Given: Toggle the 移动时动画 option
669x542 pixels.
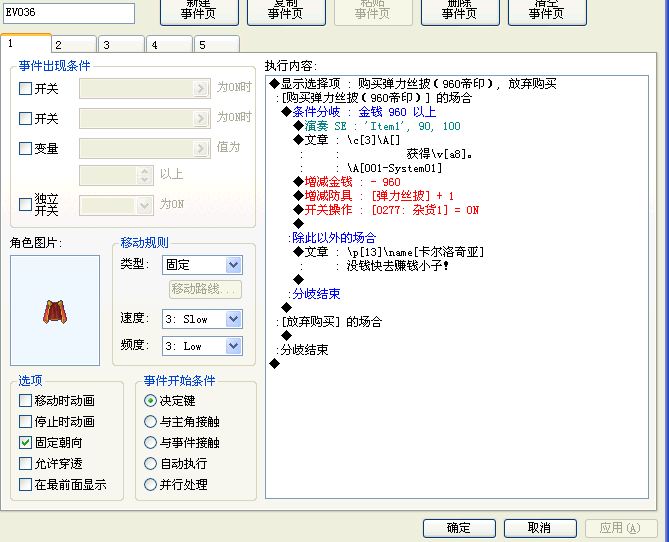Looking at the screenshot, I should point(26,401).
